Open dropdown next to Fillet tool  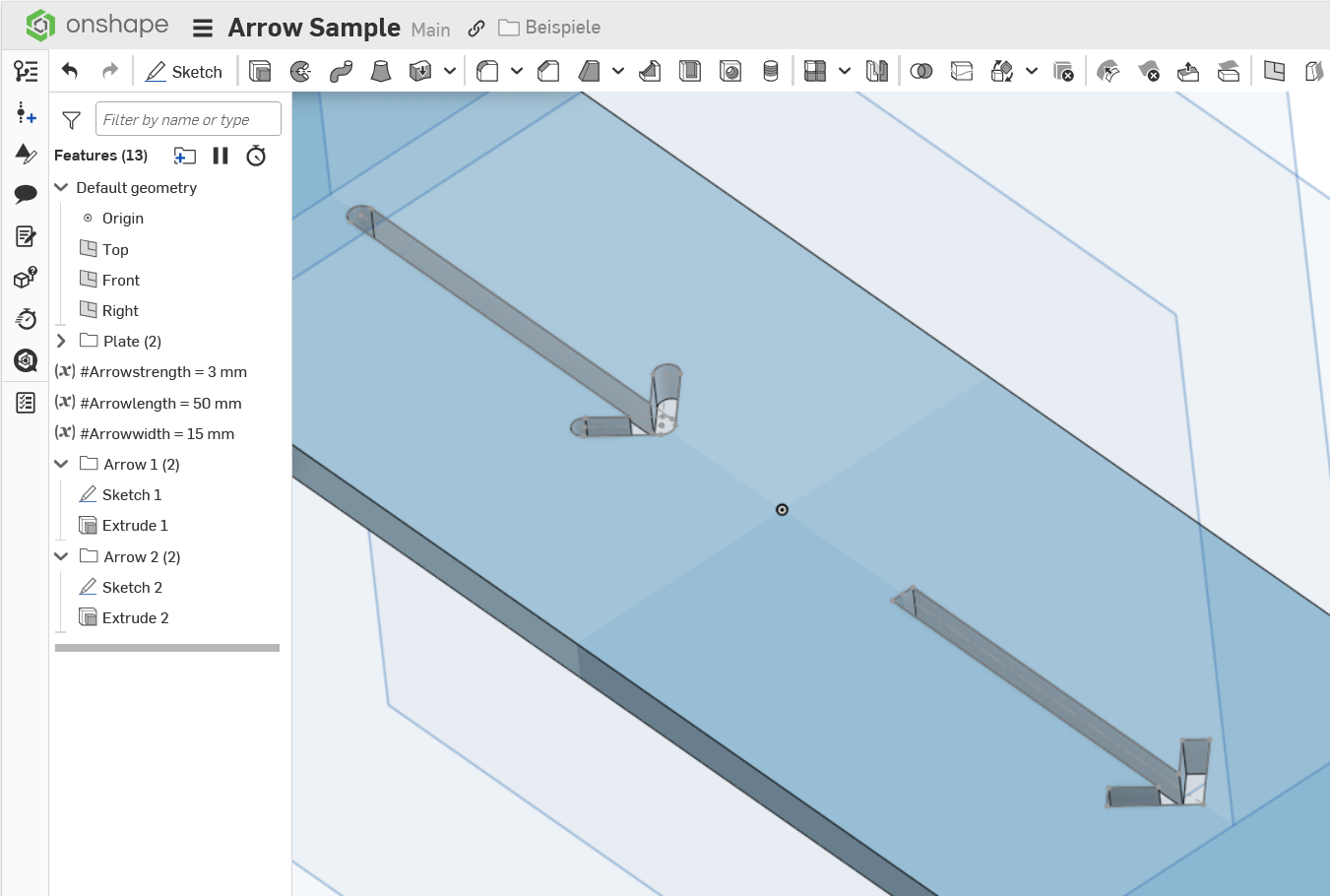coord(517,71)
